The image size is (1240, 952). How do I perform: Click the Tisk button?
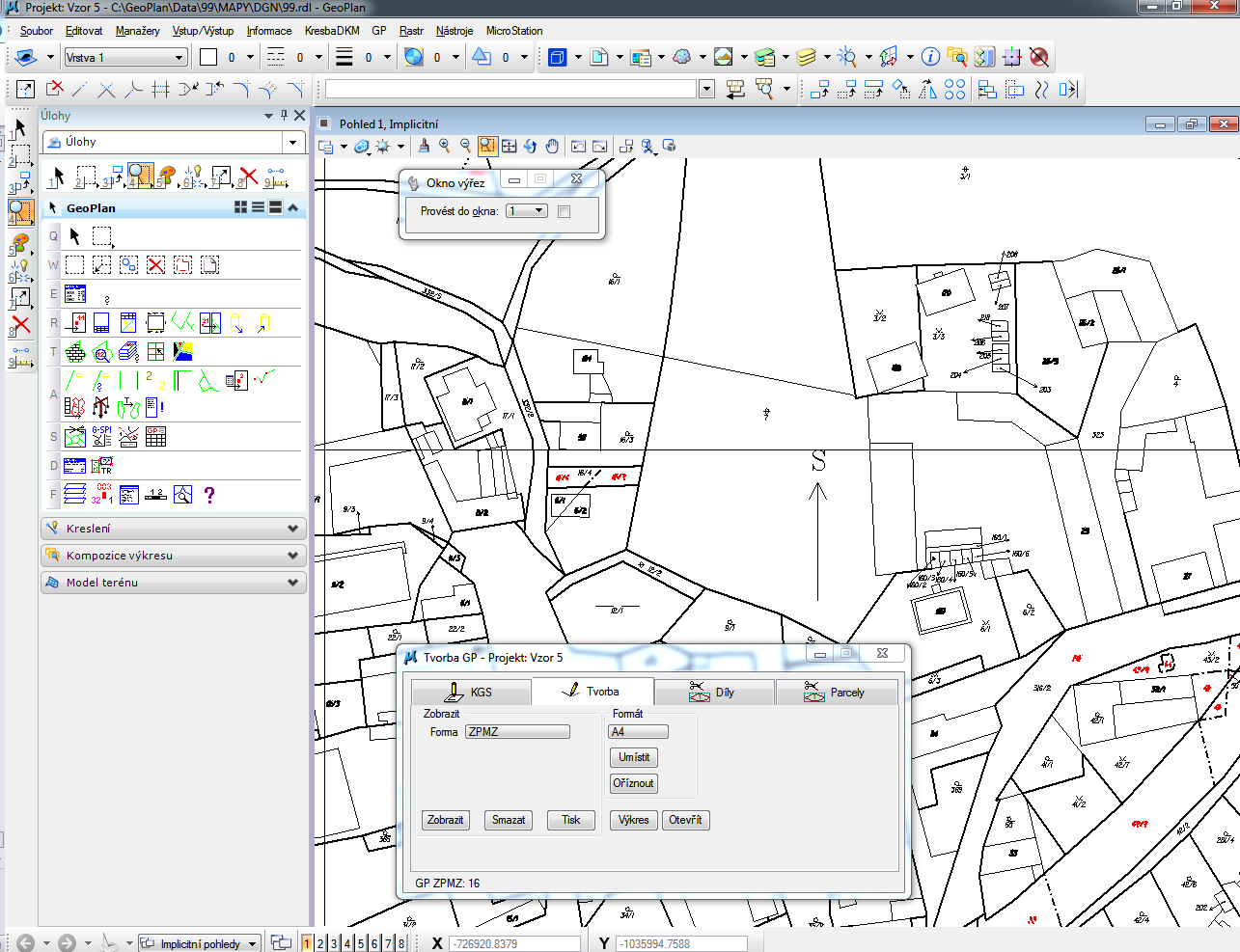(x=571, y=820)
